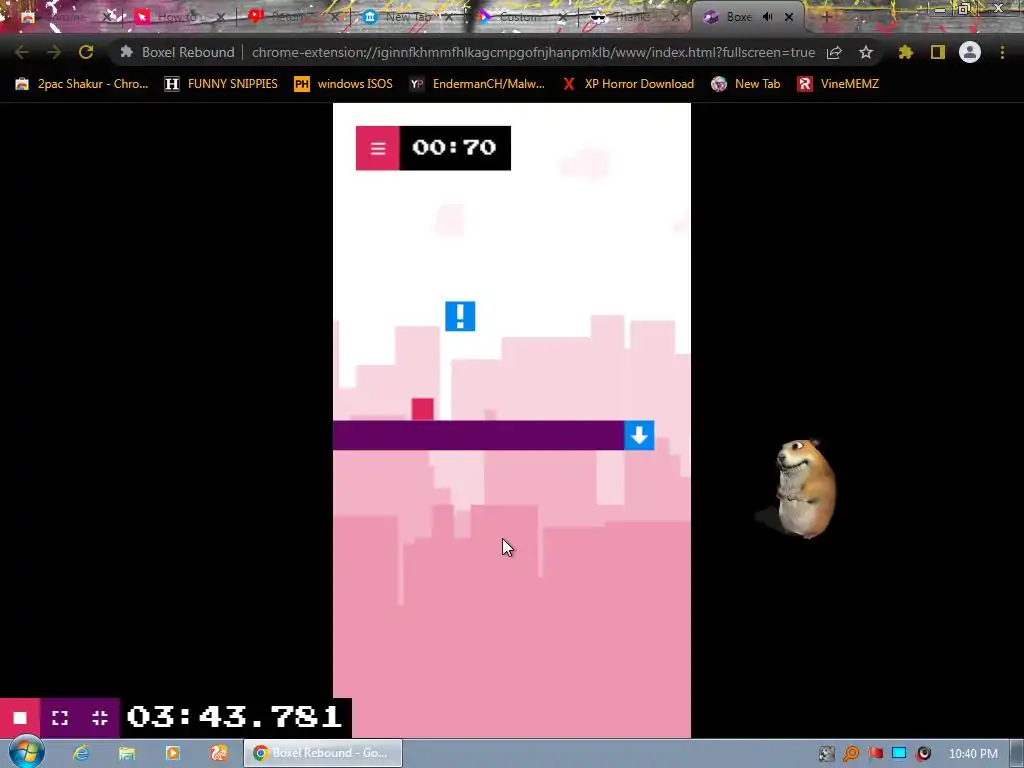Image resolution: width=1024 pixels, height=768 pixels.
Task: Stop the speedrun timer recording
Action: pos(20,718)
